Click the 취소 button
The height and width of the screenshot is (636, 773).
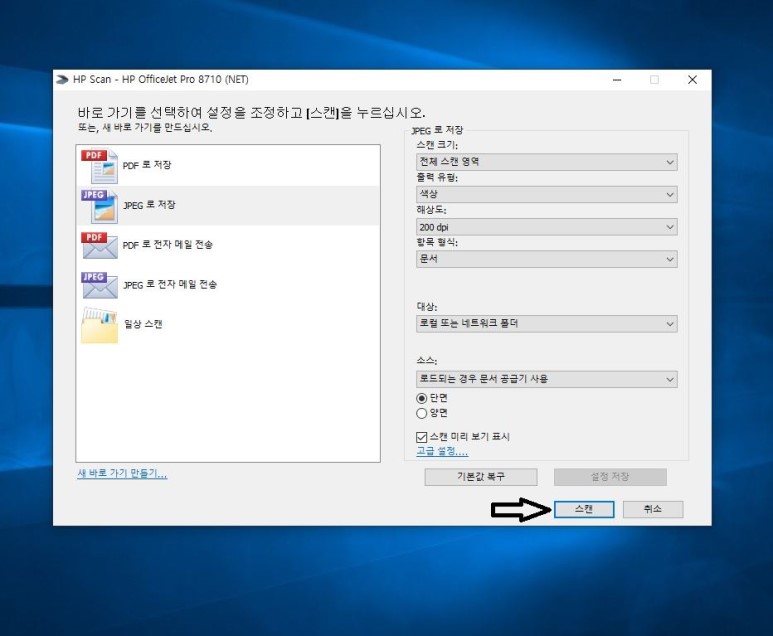coord(653,509)
